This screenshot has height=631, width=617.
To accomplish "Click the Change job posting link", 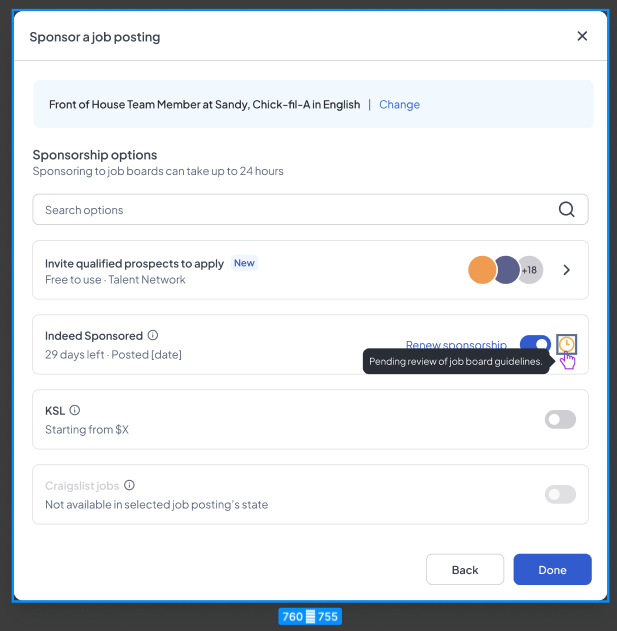I will pyautogui.click(x=399, y=105).
